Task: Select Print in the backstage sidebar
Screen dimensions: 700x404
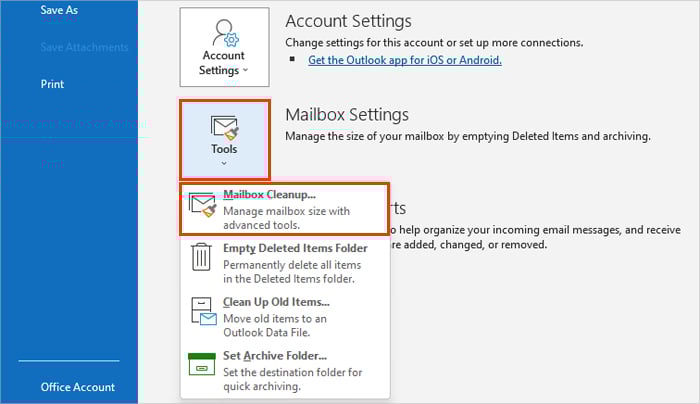Action: (53, 85)
